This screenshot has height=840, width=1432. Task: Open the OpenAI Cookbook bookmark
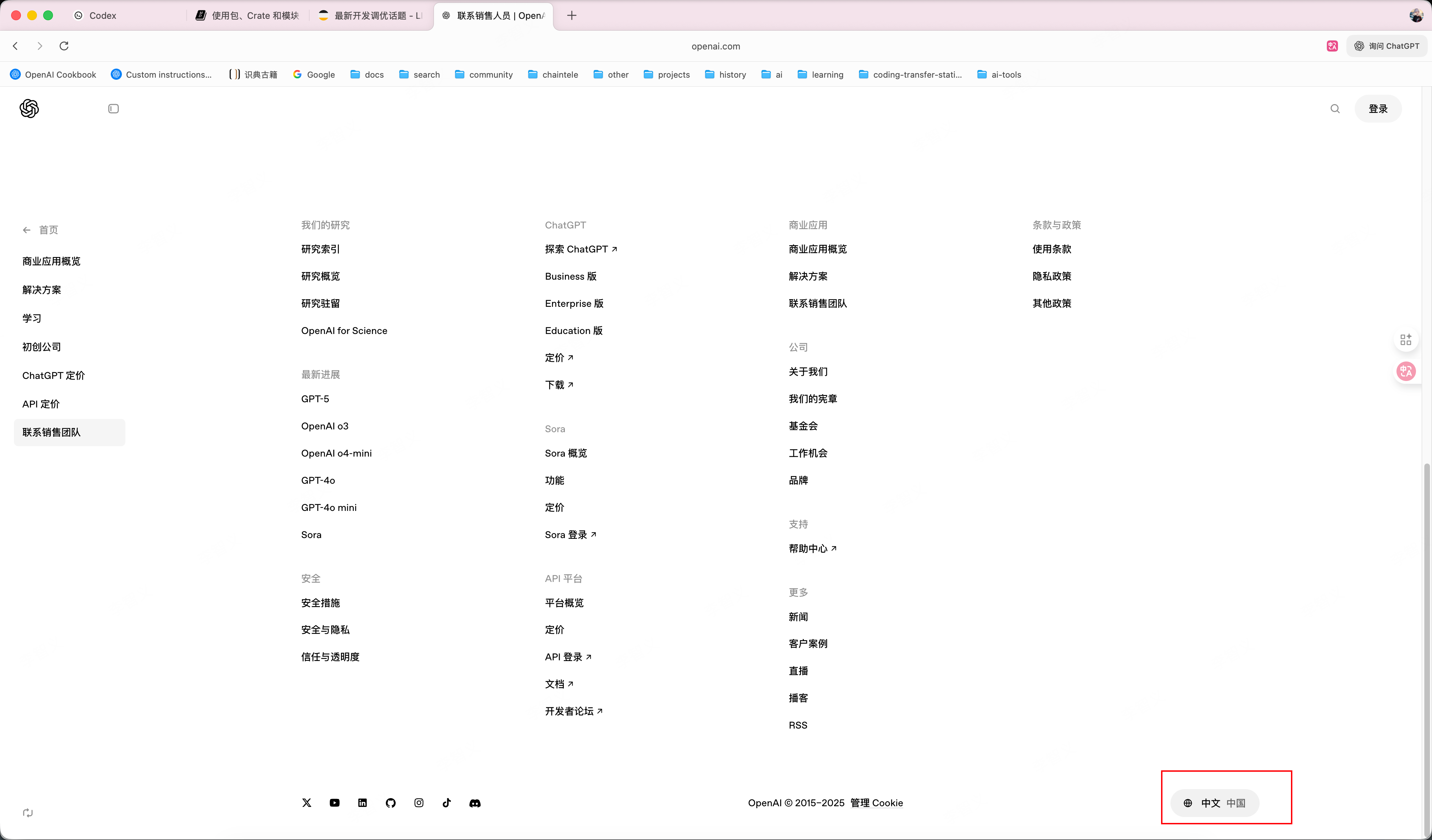pos(53,75)
